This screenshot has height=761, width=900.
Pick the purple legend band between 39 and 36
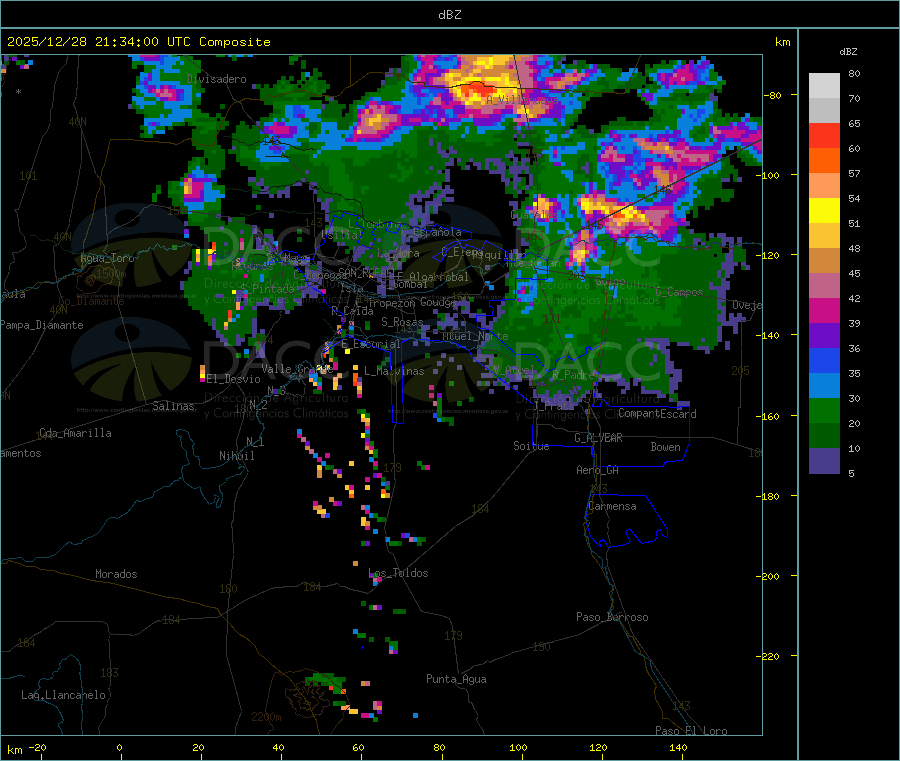coord(824,336)
